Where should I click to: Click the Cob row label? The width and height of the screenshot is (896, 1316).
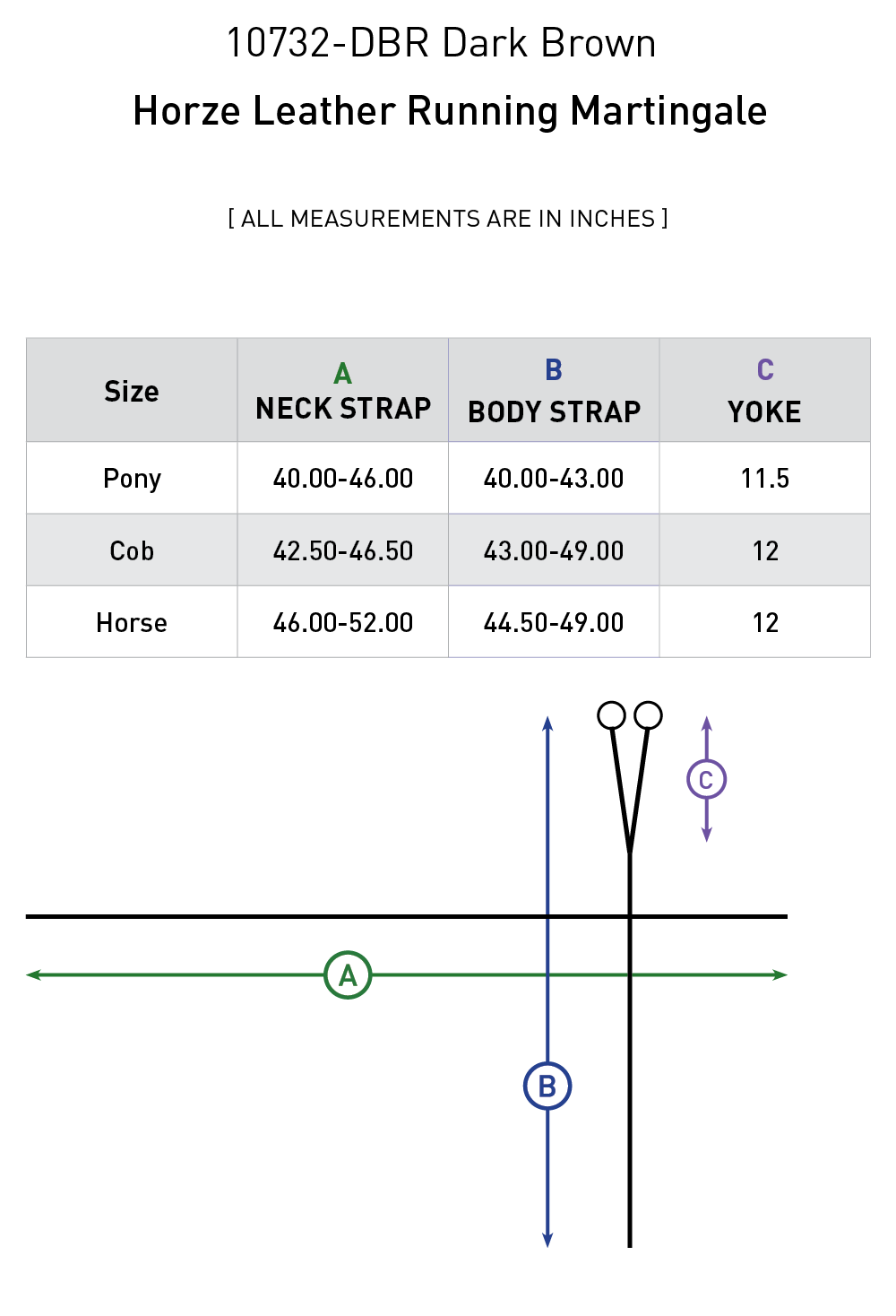(x=132, y=550)
